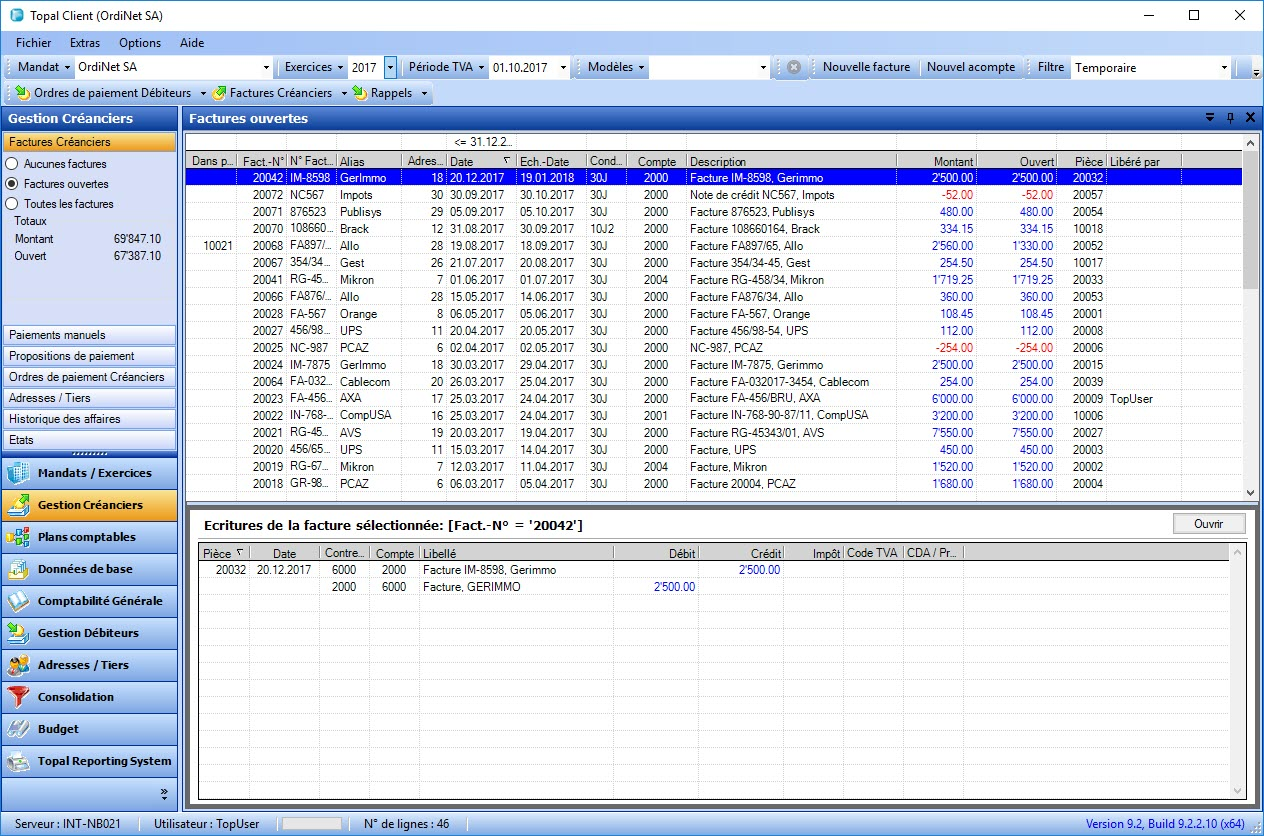Open the Fichier menu
Screen dimensions: 1264x836
[x=33, y=43]
